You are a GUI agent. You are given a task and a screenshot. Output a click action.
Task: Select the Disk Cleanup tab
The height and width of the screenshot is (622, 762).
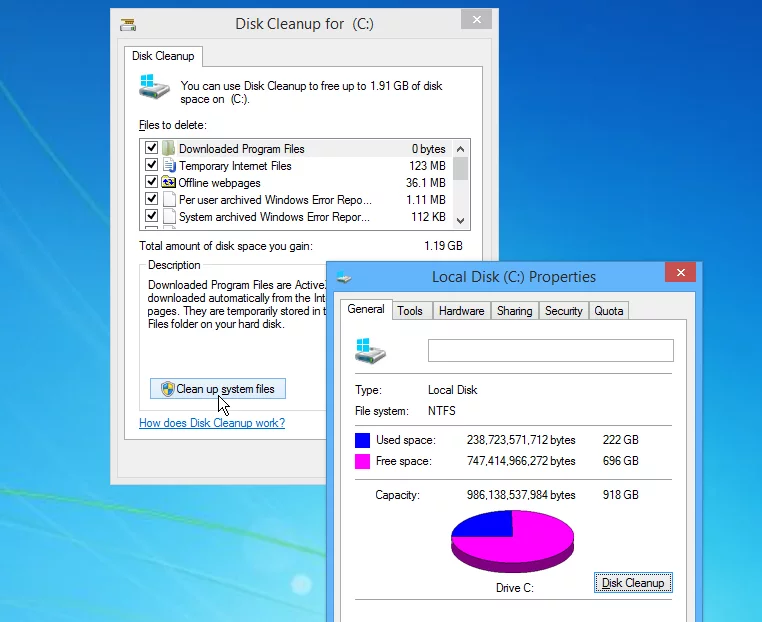163,56
